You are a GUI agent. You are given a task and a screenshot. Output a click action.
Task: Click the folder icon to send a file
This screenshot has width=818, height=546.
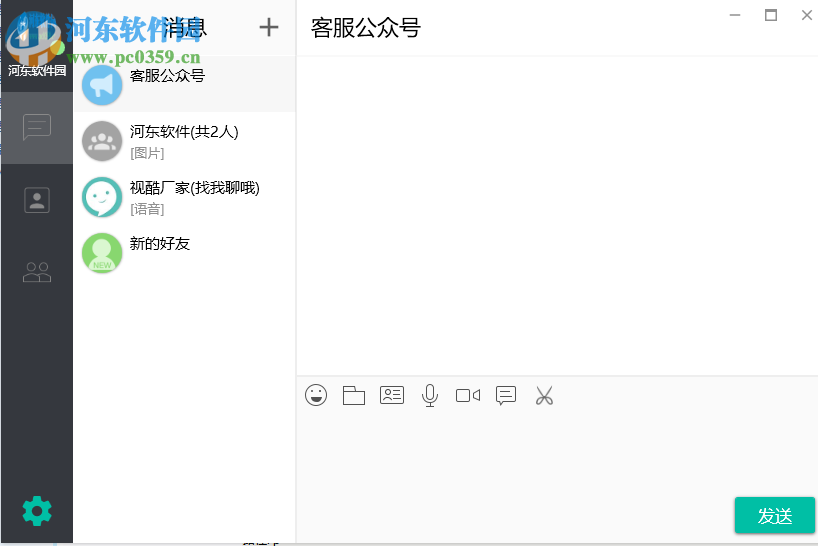354,395
